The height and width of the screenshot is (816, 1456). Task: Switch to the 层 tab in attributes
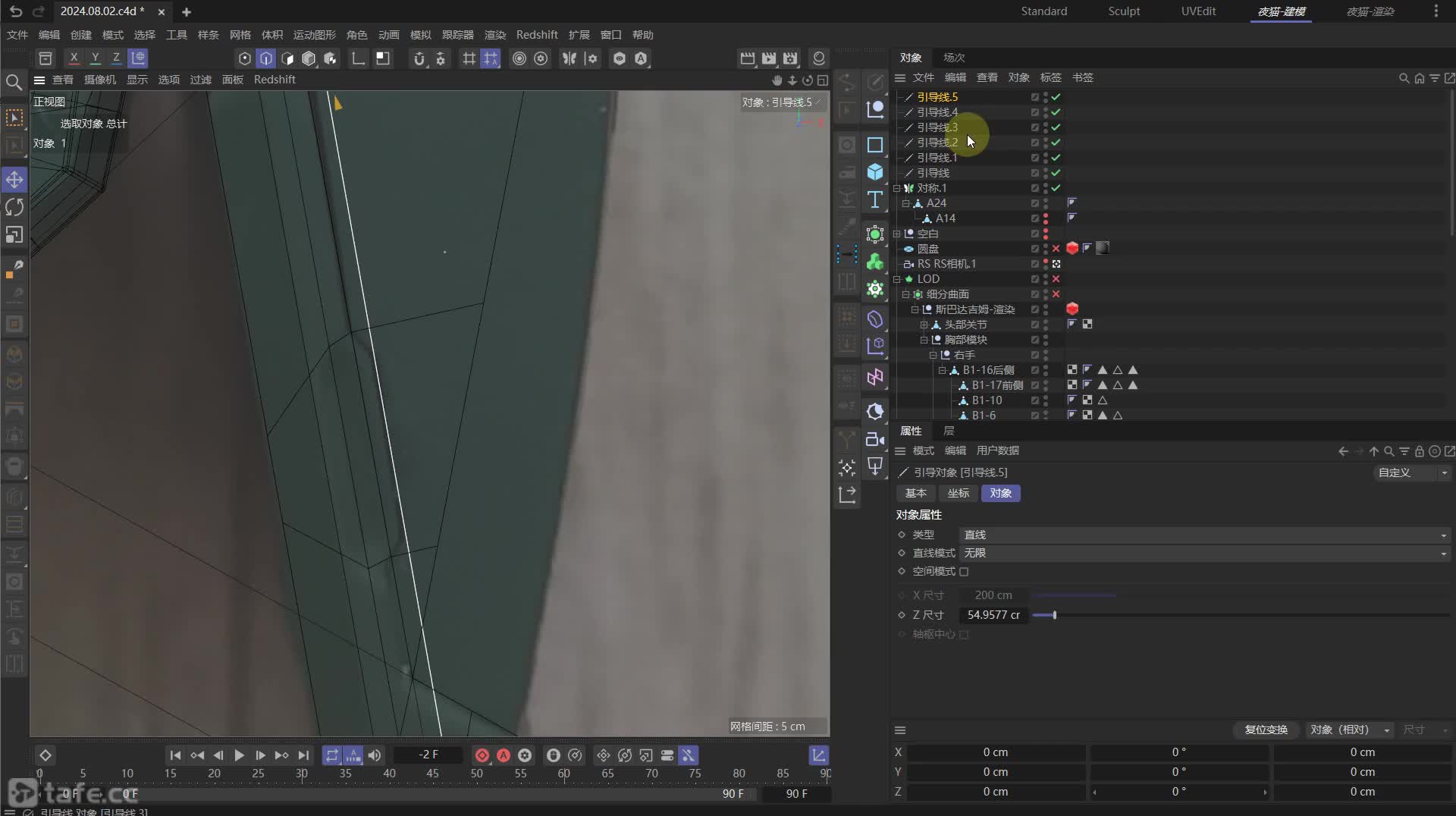point(949,431)
